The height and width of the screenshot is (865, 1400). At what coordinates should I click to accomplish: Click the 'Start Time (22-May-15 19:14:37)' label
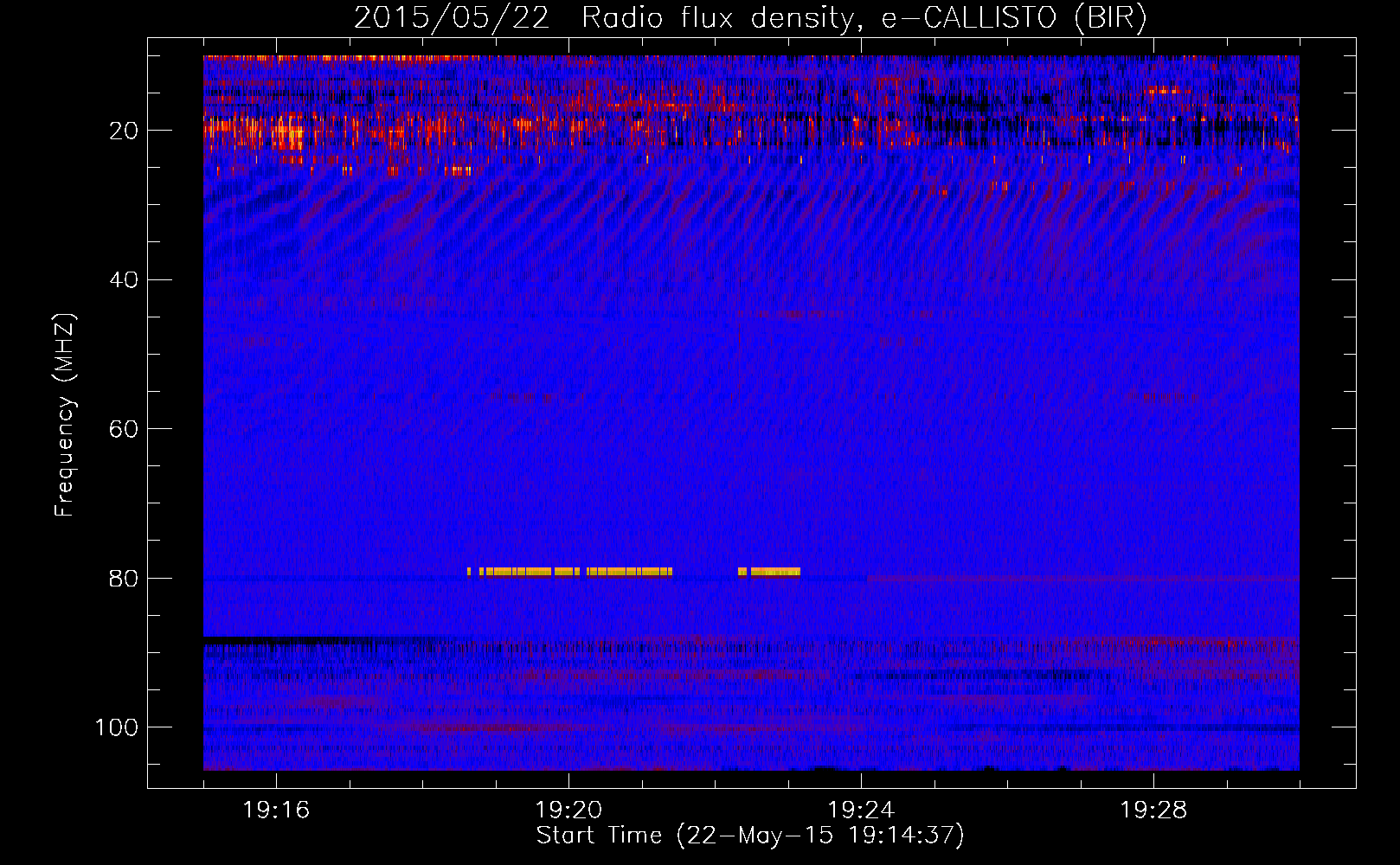point(750,836)
